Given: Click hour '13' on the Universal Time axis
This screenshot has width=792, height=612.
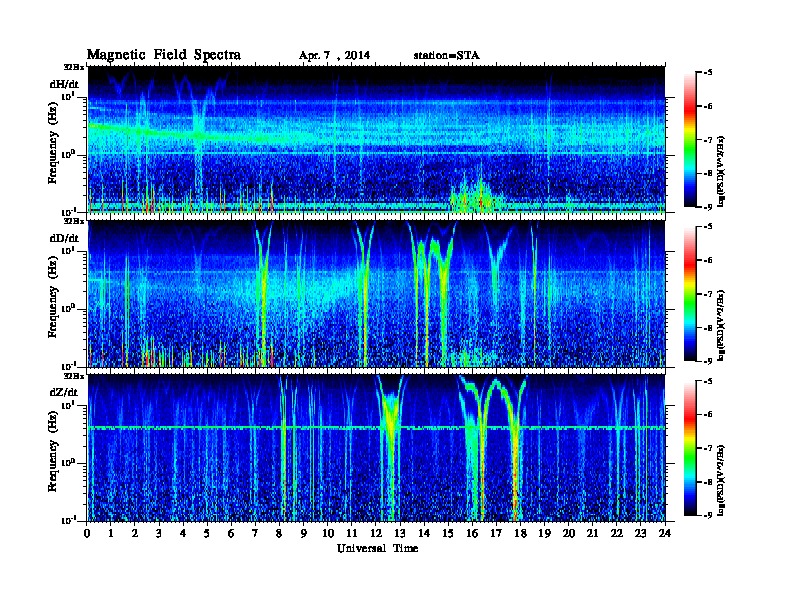Looking at the screenshot, I should pyautogui.click(x=400, y=533).
